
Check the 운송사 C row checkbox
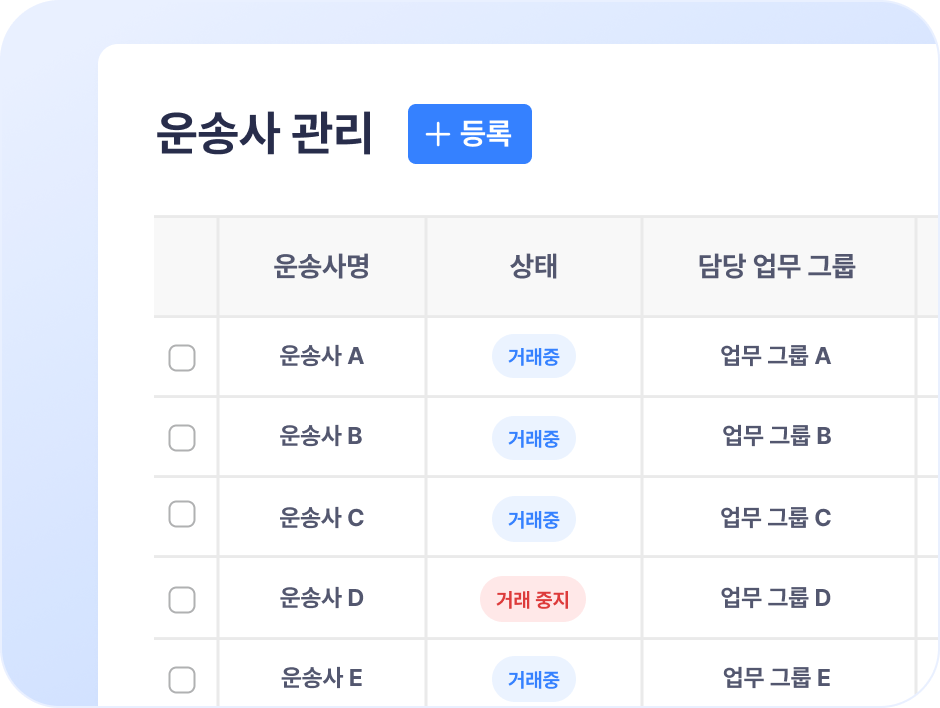(182, 515)
